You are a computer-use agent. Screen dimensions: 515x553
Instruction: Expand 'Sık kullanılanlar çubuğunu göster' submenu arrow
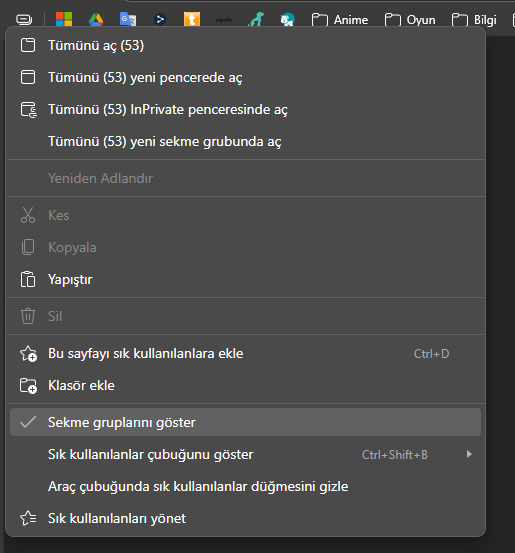click(x=469, y=454)
